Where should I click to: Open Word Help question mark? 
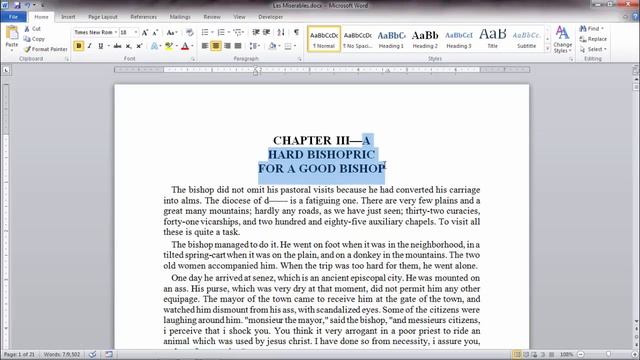coord(635,17)
